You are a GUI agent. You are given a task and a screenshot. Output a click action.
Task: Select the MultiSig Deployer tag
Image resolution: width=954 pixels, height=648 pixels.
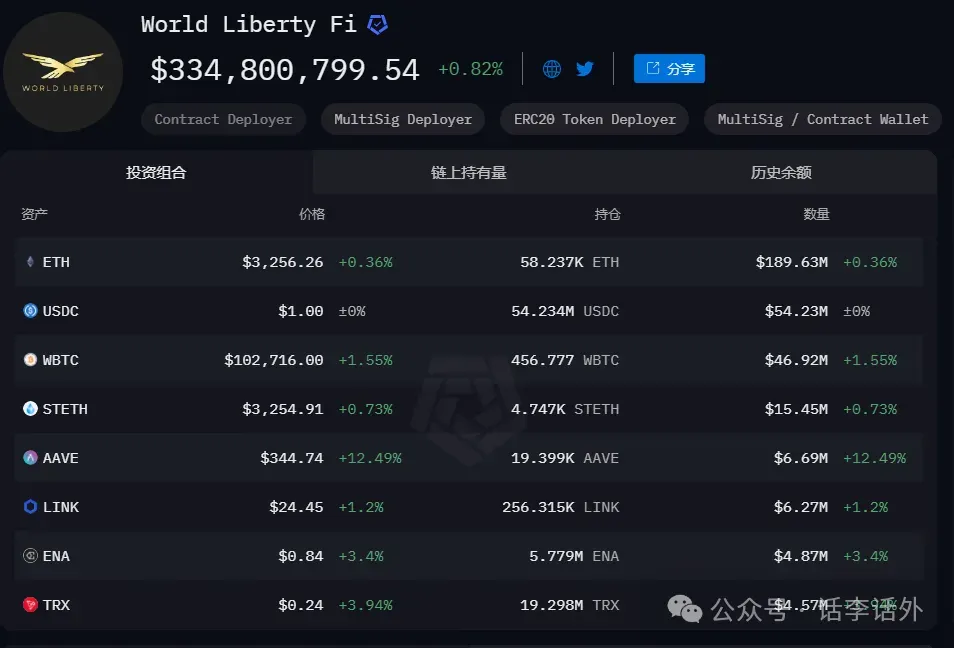pos(403,119)
